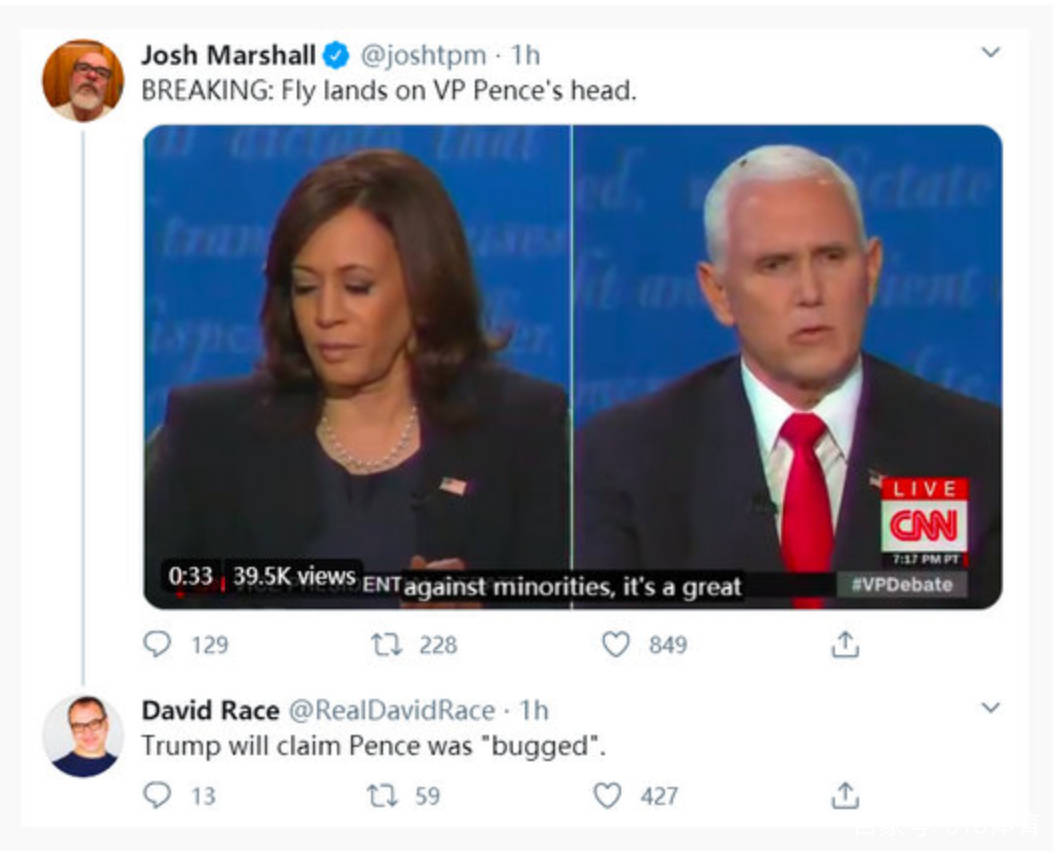Open Josh Marshall's profile picture
Screen dimensions: 1057x854
point(83,80)
